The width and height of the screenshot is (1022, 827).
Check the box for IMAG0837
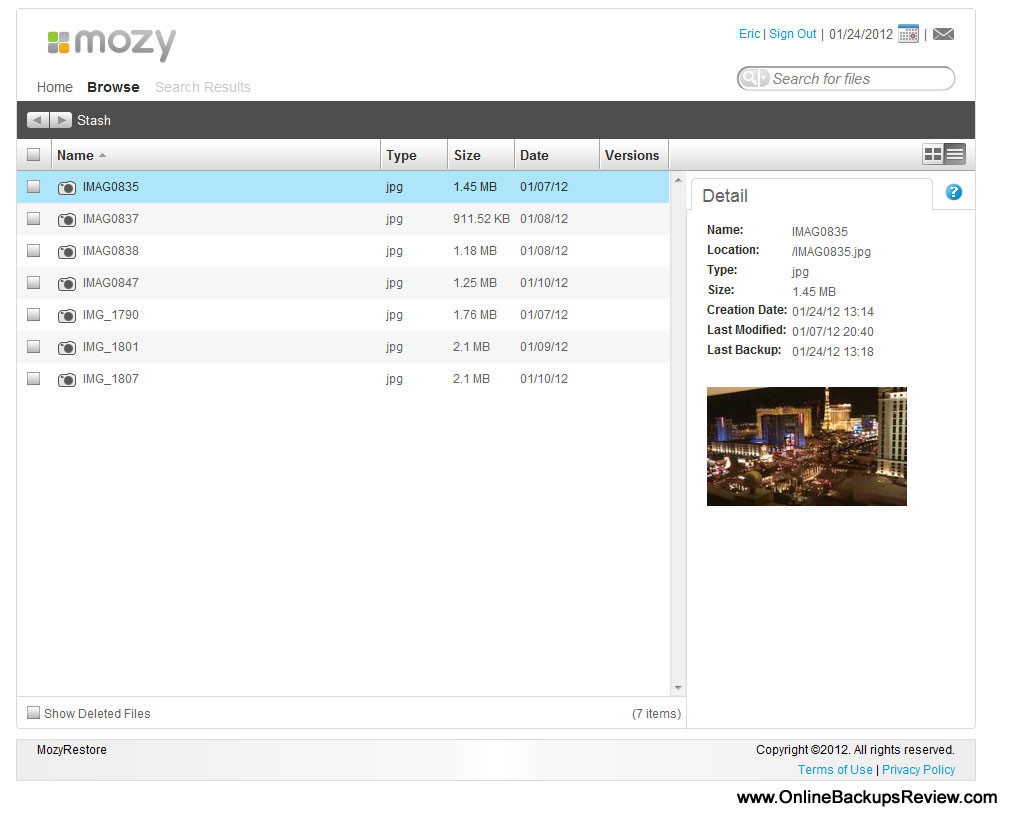coord(34,218)
